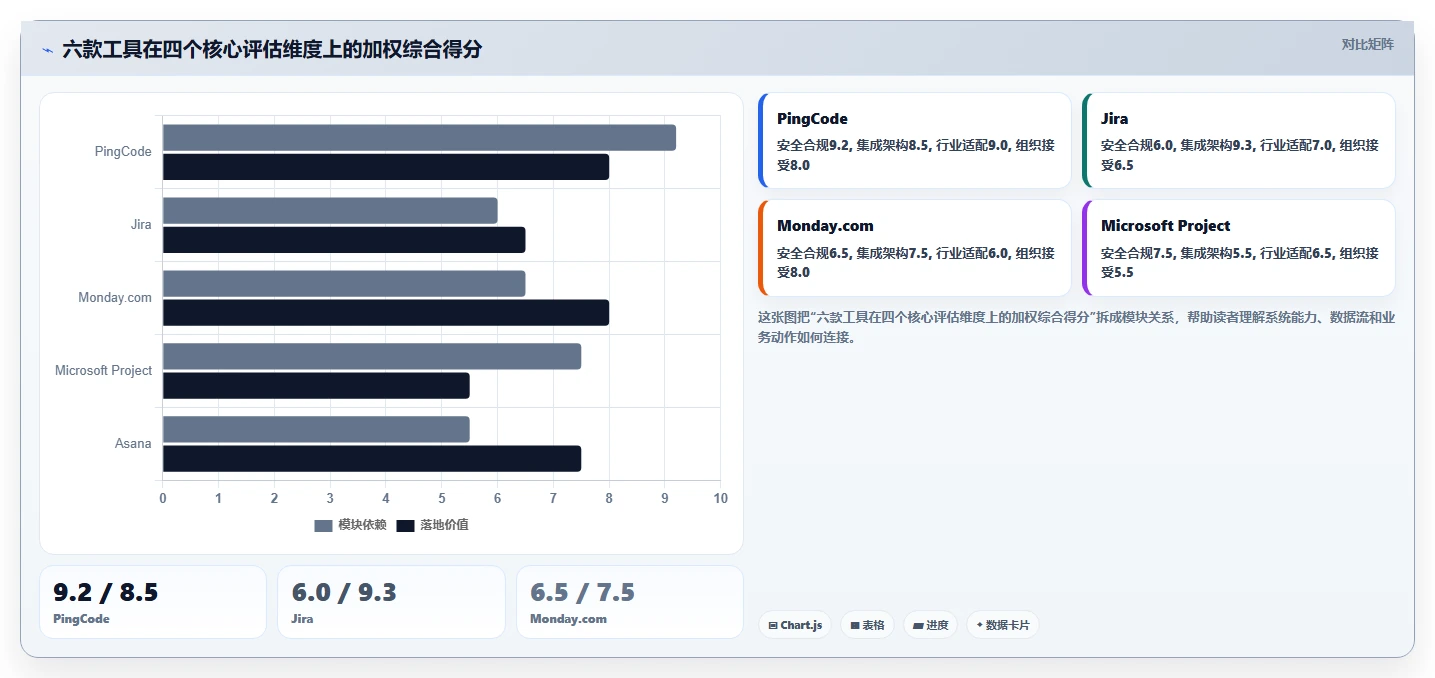Viewport: 1435px width, 678px height.
Task: Select the 数据卡片 tag
Action: 1002,625
